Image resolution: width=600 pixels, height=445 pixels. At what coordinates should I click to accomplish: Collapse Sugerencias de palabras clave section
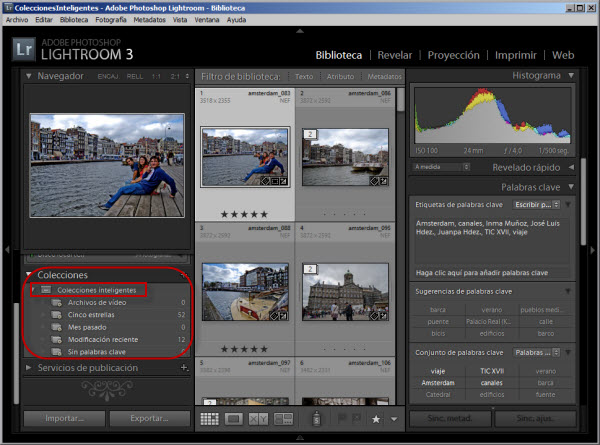tap(568, 292)
